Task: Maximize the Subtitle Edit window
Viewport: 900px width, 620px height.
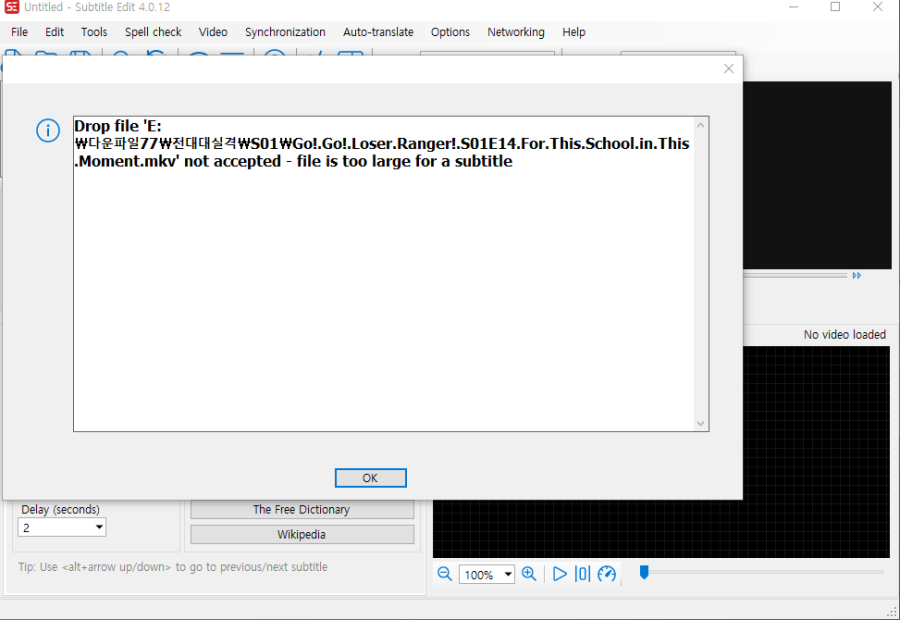Action: tap(836, 7)
